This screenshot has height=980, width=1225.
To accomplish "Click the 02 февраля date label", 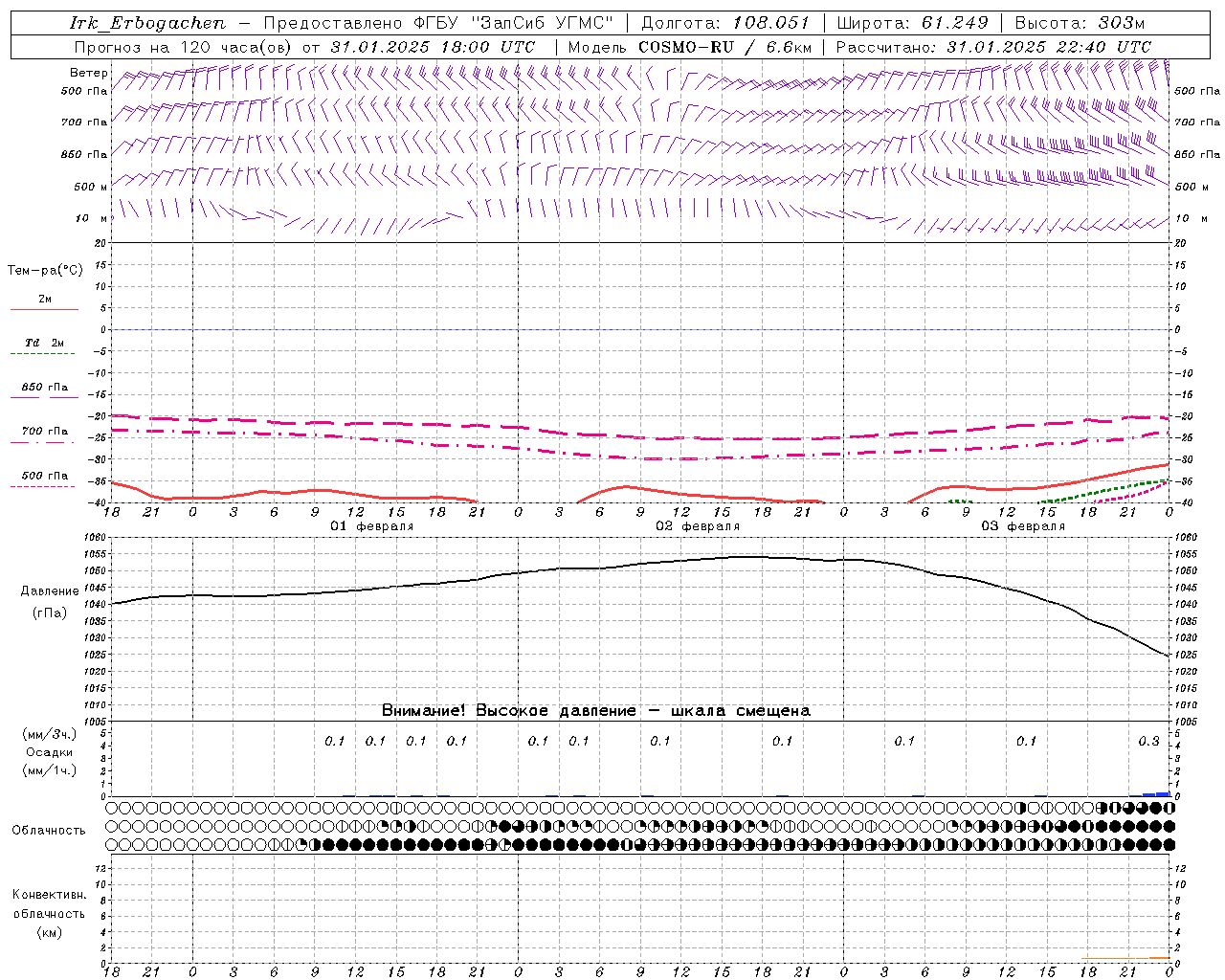I will 698,526.
